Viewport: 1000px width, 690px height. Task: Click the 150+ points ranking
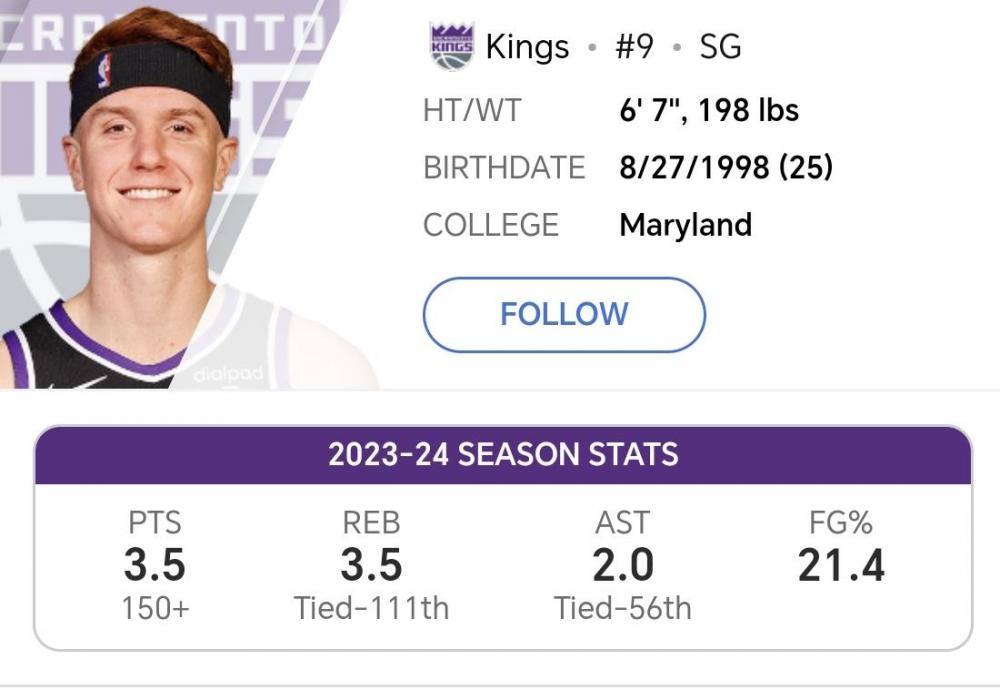(155, 608)
